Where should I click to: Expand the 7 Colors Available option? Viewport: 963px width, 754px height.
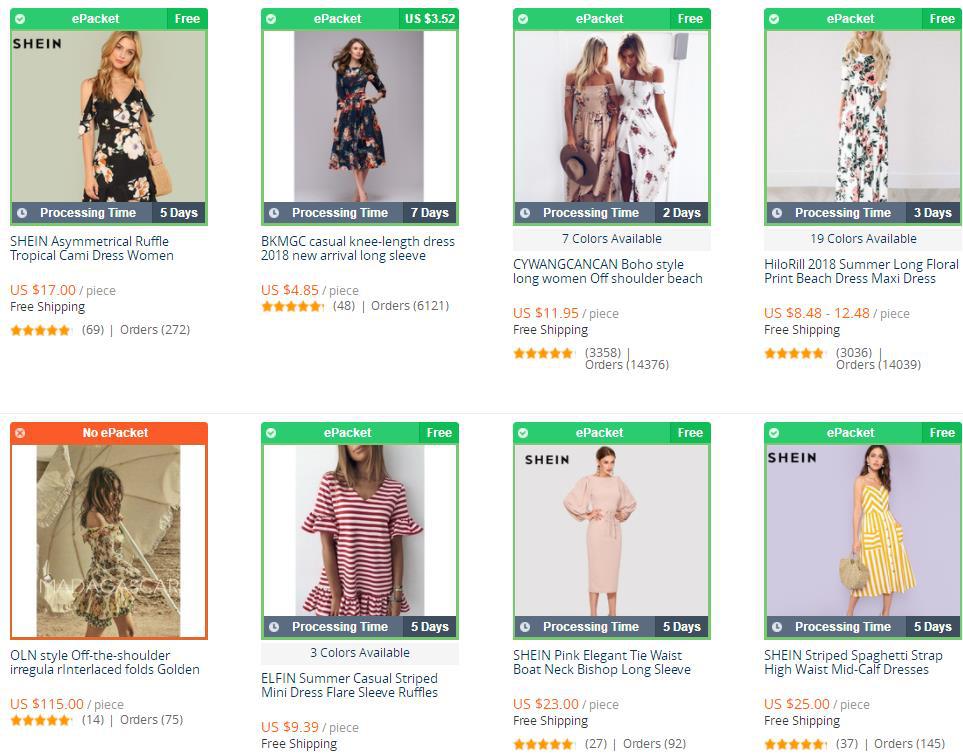610,238
